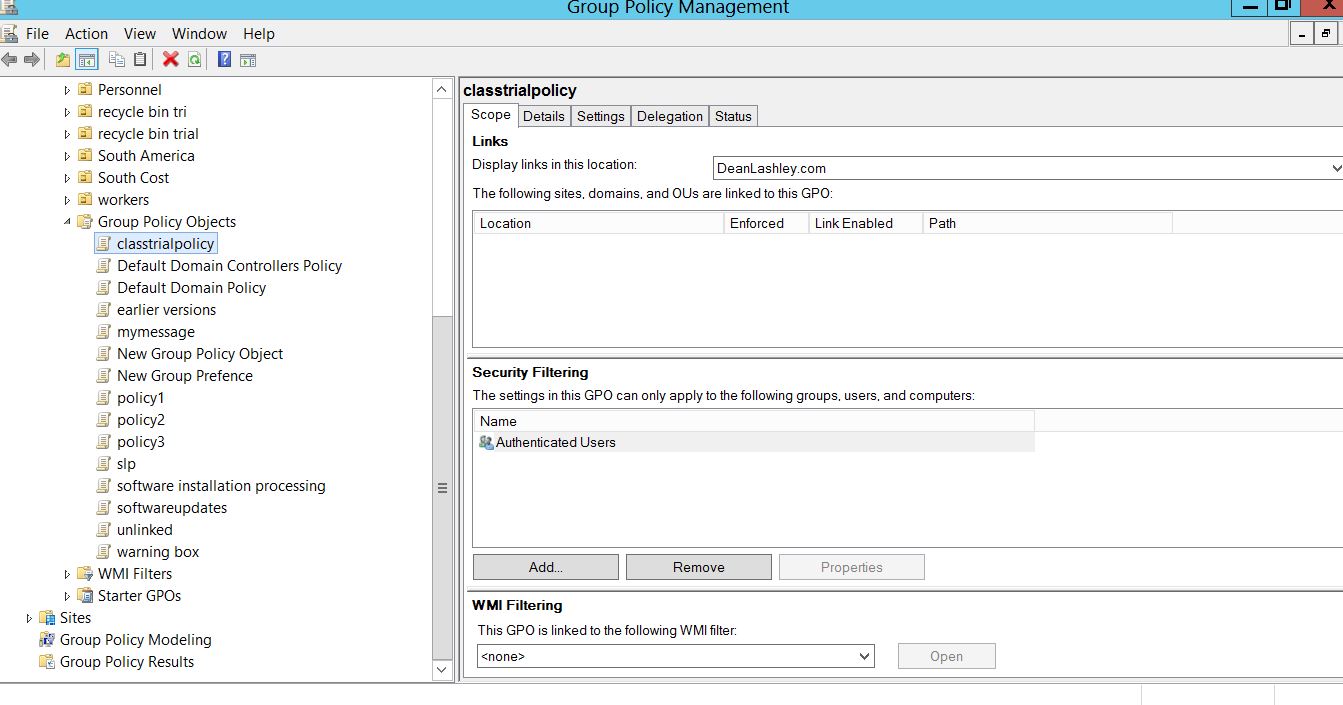1343x705 pixels.
Task: Click the red X Delete icon
Action: pyautogui.click(x=170, y=60)
